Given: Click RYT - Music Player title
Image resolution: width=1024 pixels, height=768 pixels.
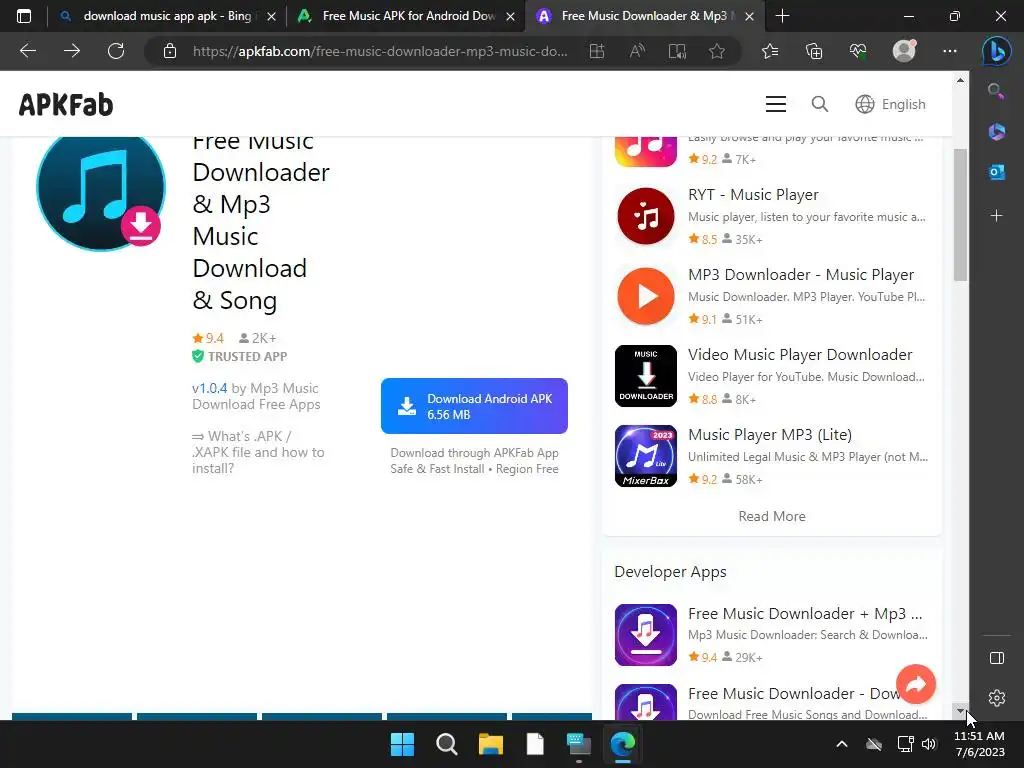Looking at the screenshot, I should coord(753,195).
